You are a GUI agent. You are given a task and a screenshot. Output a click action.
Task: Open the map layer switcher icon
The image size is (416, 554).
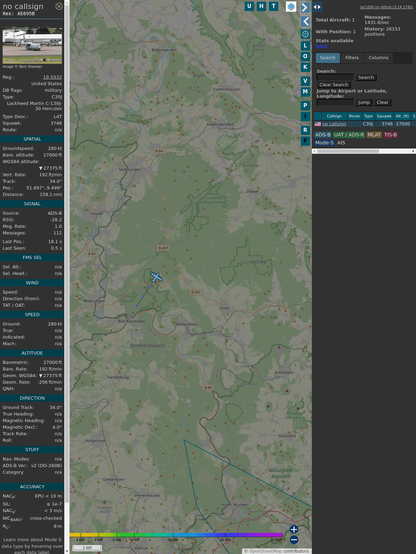pyautogui.click(x=291, y=6)
